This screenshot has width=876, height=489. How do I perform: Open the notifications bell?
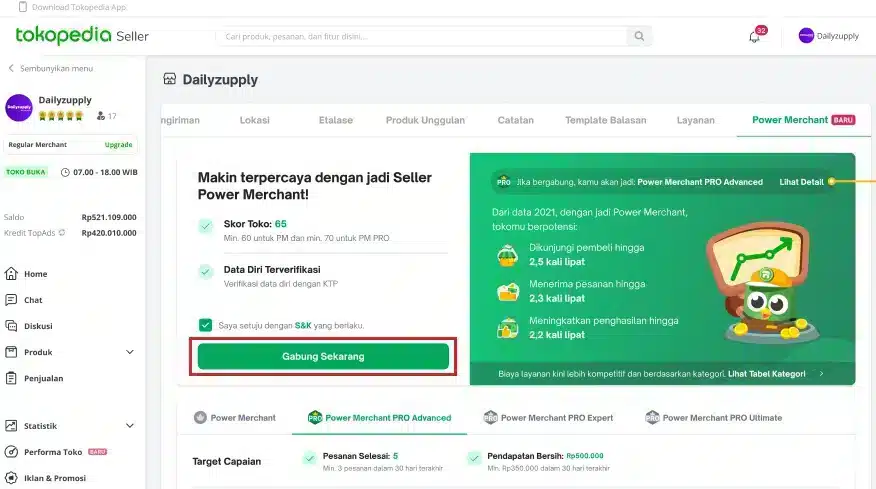[x=754, y=37]
